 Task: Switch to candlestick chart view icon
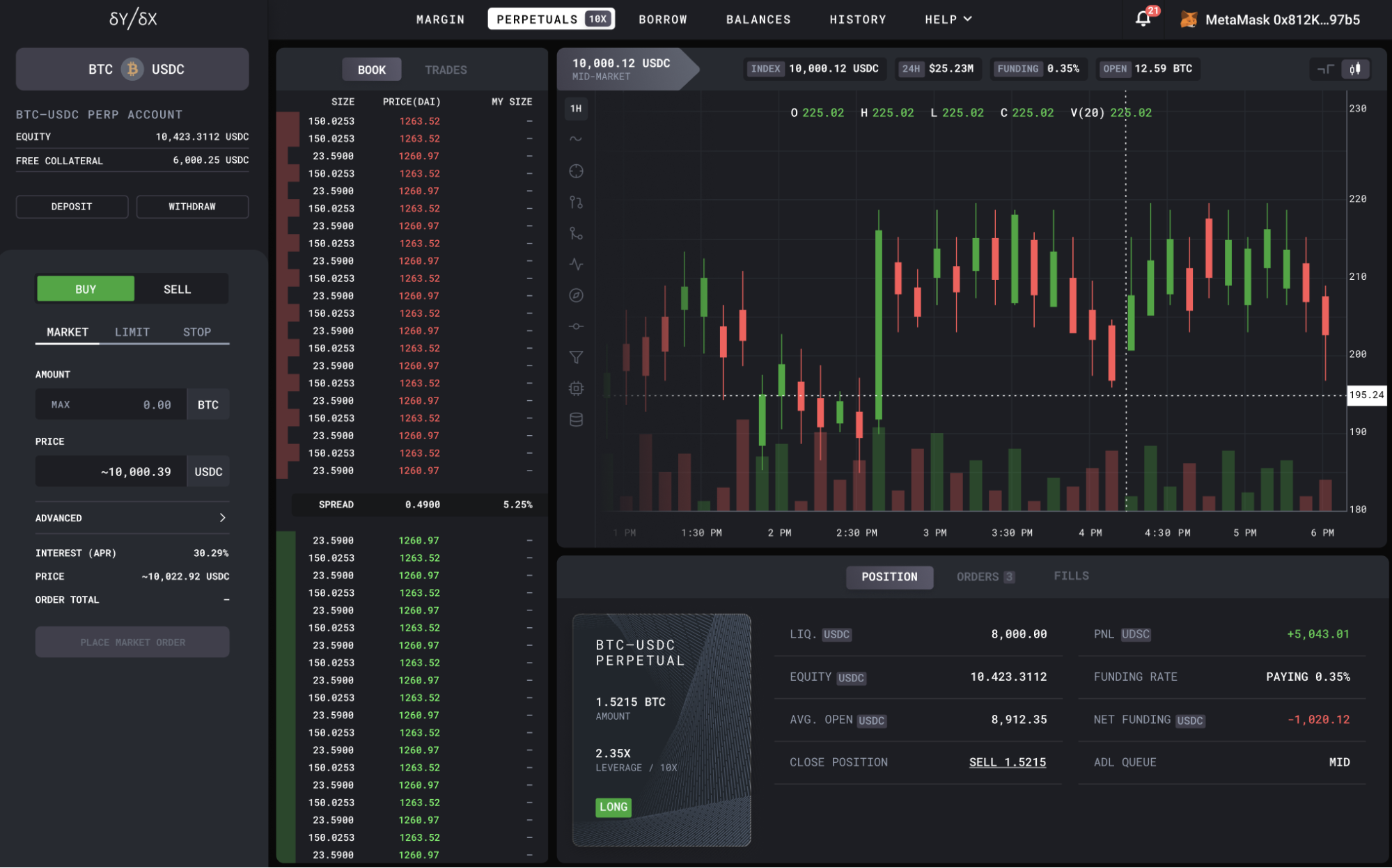tap(1354, 69)
